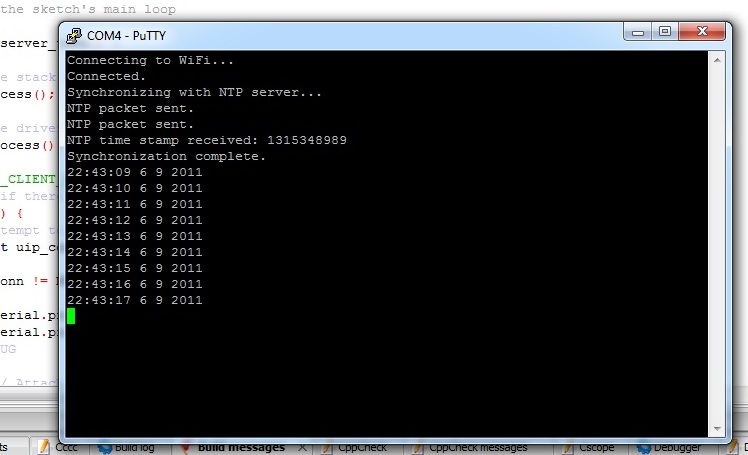748x455 pixels.
Task: Maximize the COM4 PuTTY window
Action: [x=665, y=32]
